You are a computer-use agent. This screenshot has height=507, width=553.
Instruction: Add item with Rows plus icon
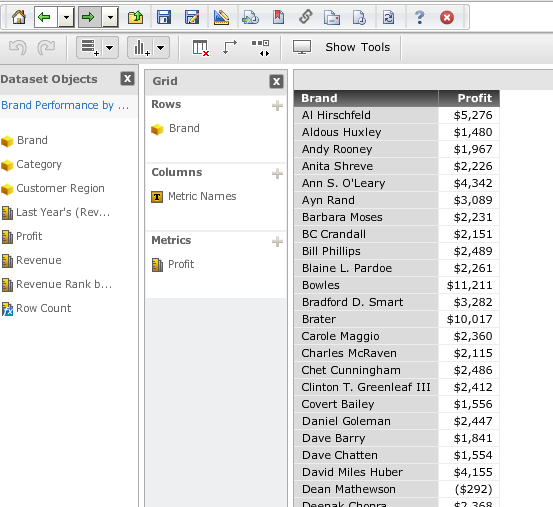[x=277, y=105]
